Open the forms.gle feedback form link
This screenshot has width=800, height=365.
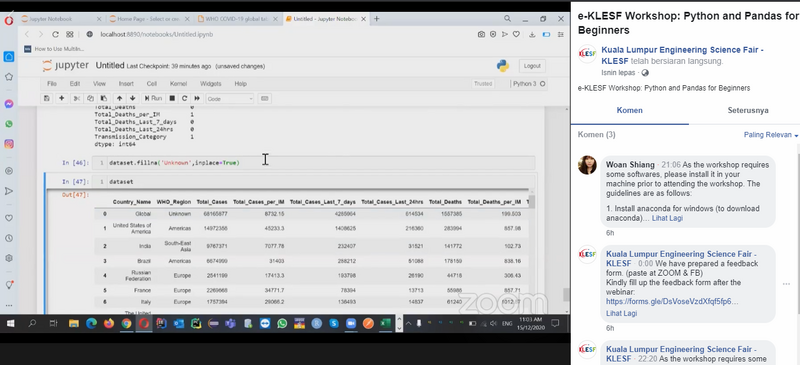click(x=672, y=302)
